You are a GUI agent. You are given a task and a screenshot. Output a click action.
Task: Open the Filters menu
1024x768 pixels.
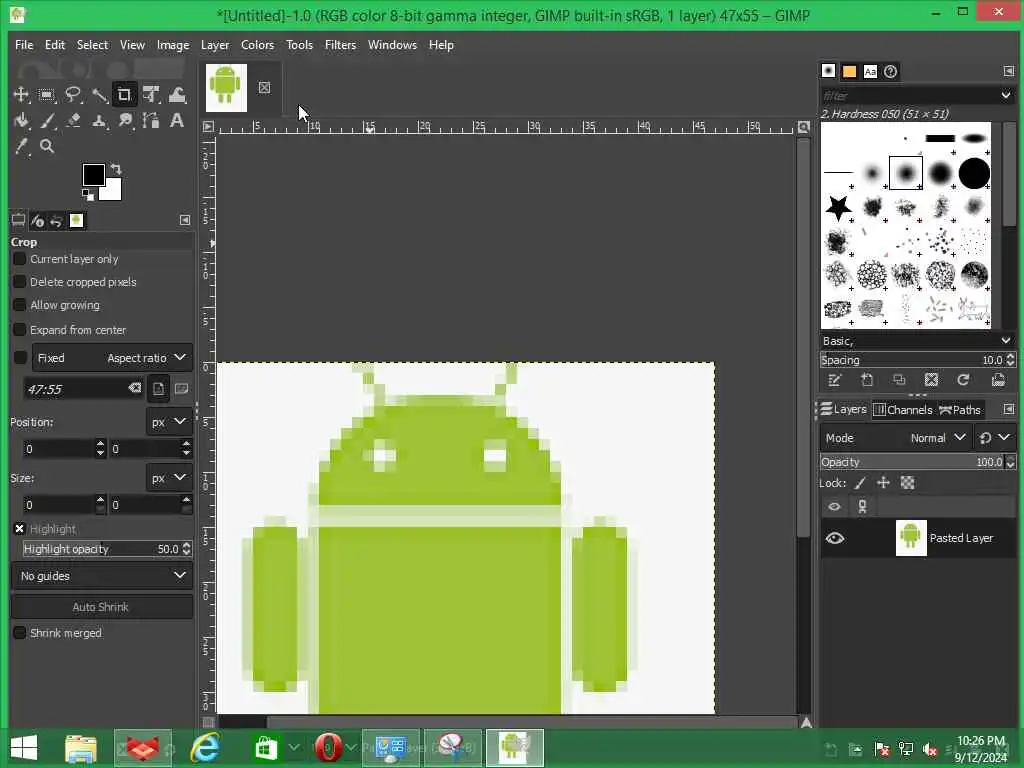click(x=340, y=45)
